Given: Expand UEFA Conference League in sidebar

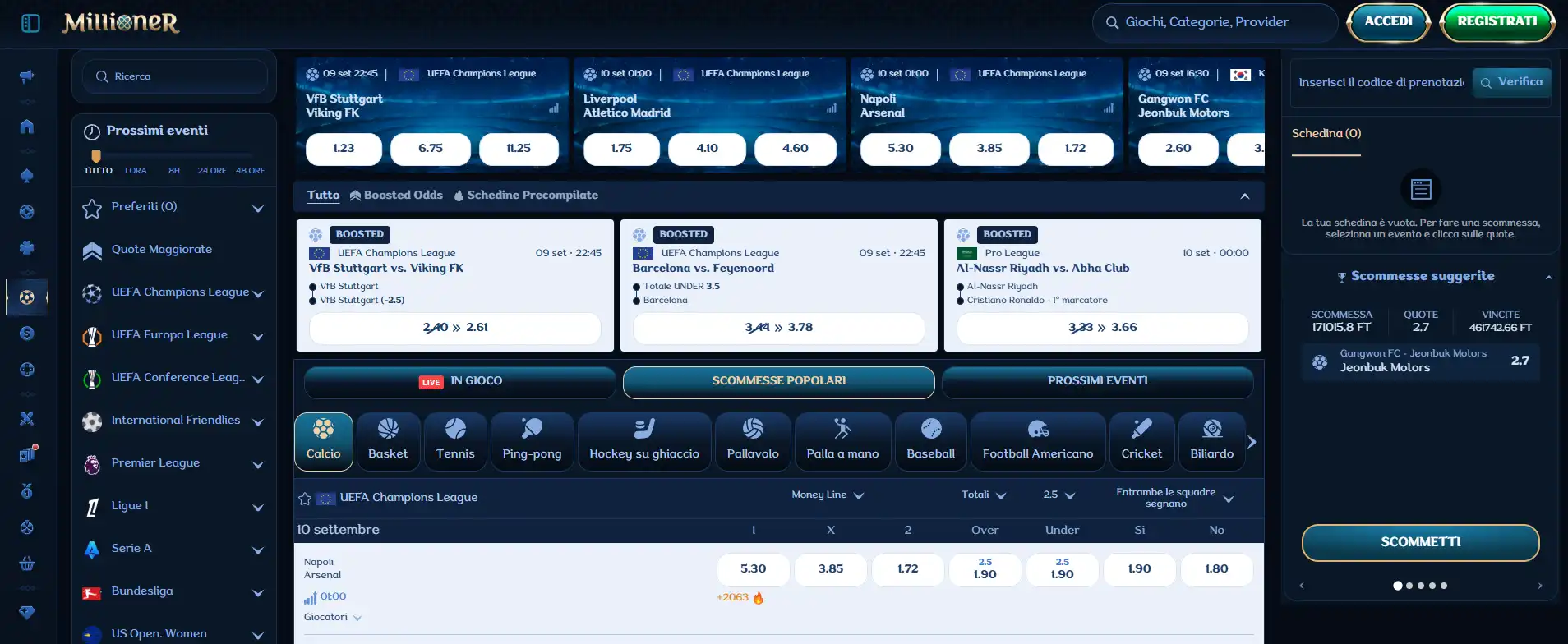Looking at the screenshot, I should pyautogui.click(x=258, y=379).
